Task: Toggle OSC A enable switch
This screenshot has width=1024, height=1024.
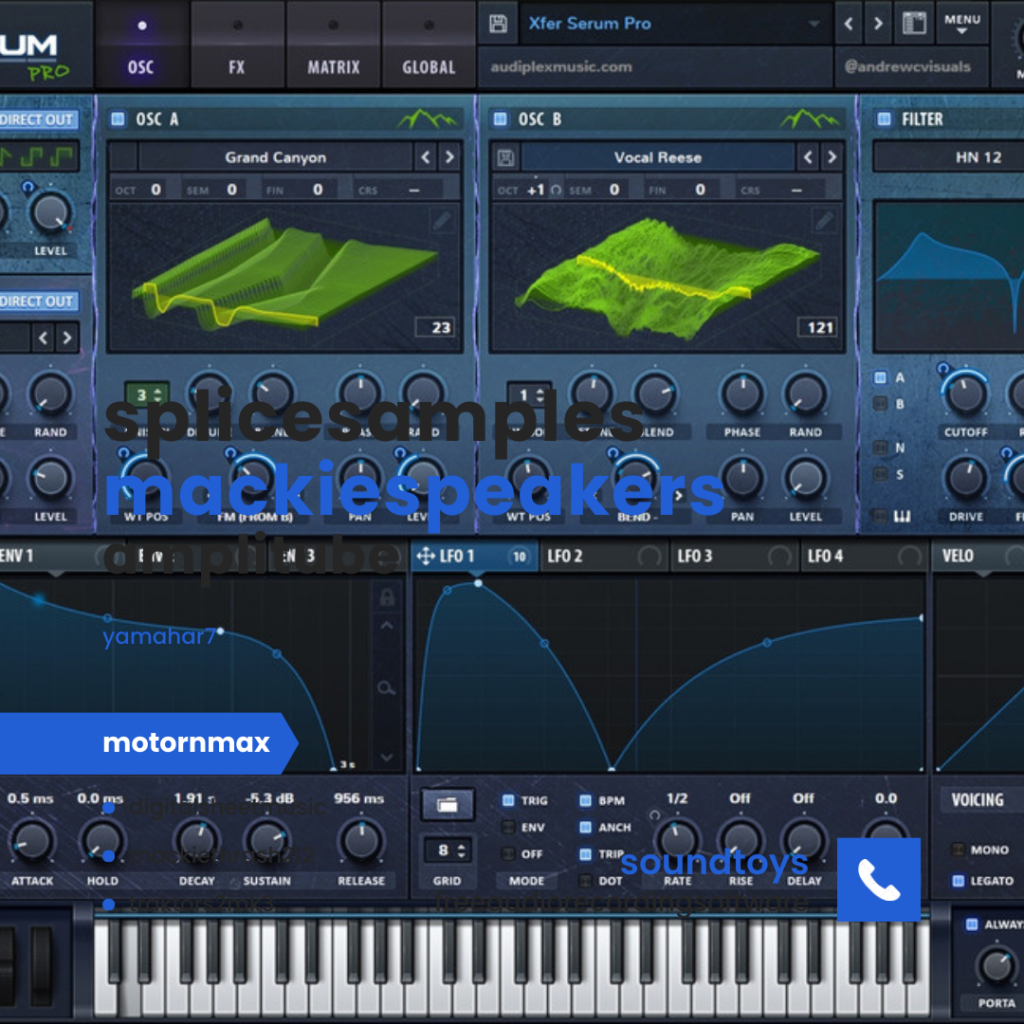Action: (x=118, y=119)
